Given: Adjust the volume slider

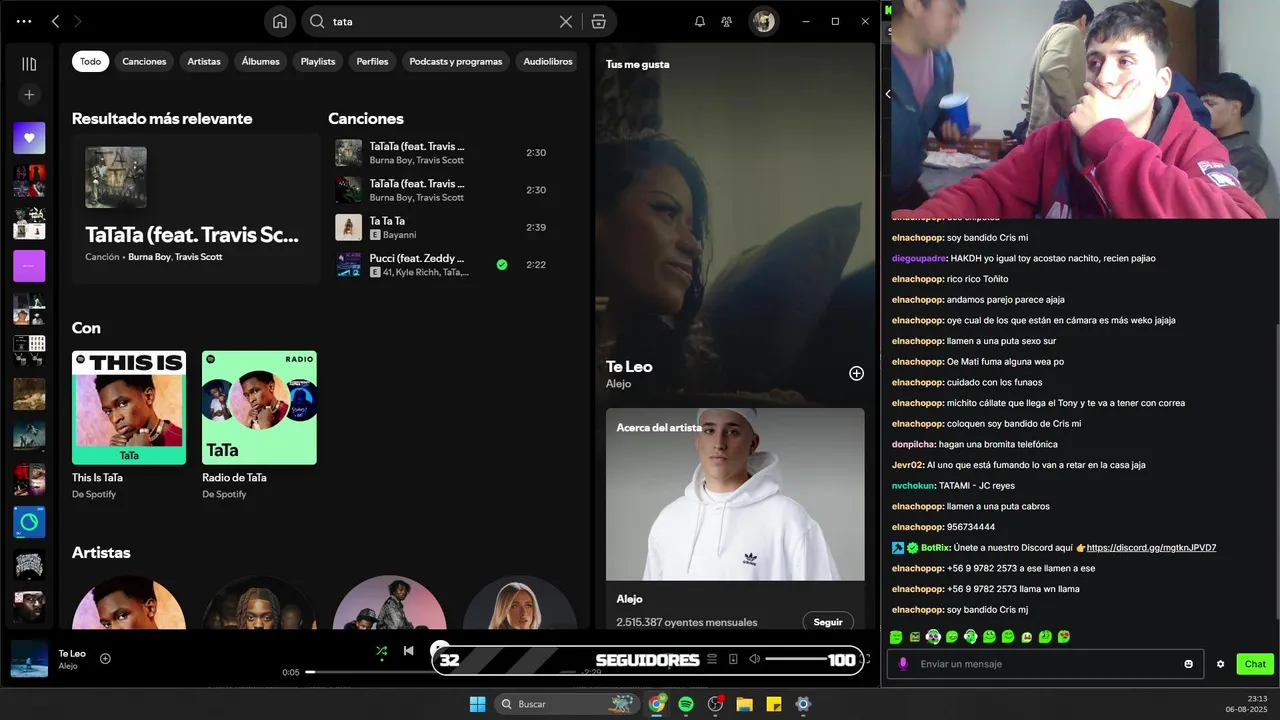Looking at the screenshot, I should coord(797,659).
